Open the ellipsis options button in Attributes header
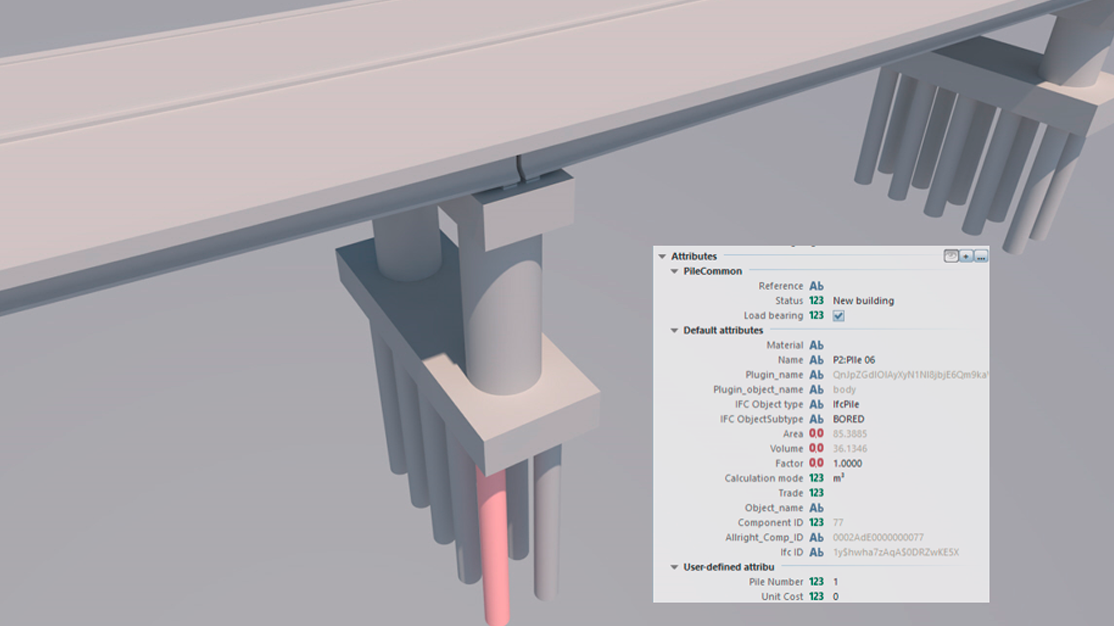1114x626 pixels. coord(980,256)
